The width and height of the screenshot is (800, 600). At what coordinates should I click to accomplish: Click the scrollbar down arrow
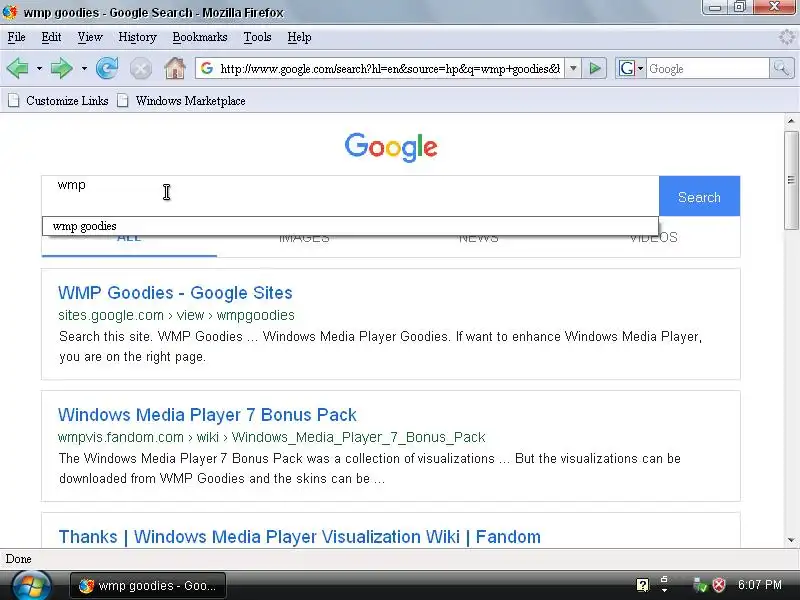[x=791, y=540]
